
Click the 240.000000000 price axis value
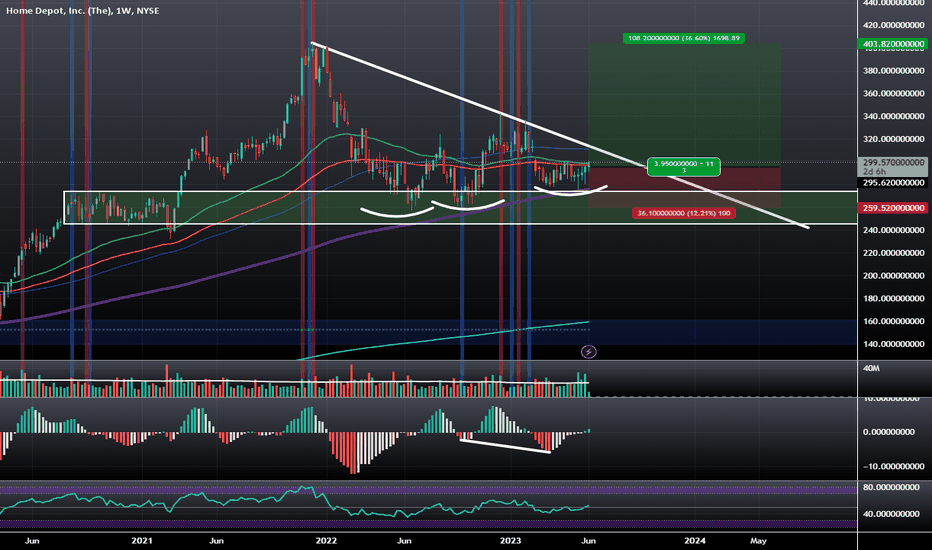point(893,230)
